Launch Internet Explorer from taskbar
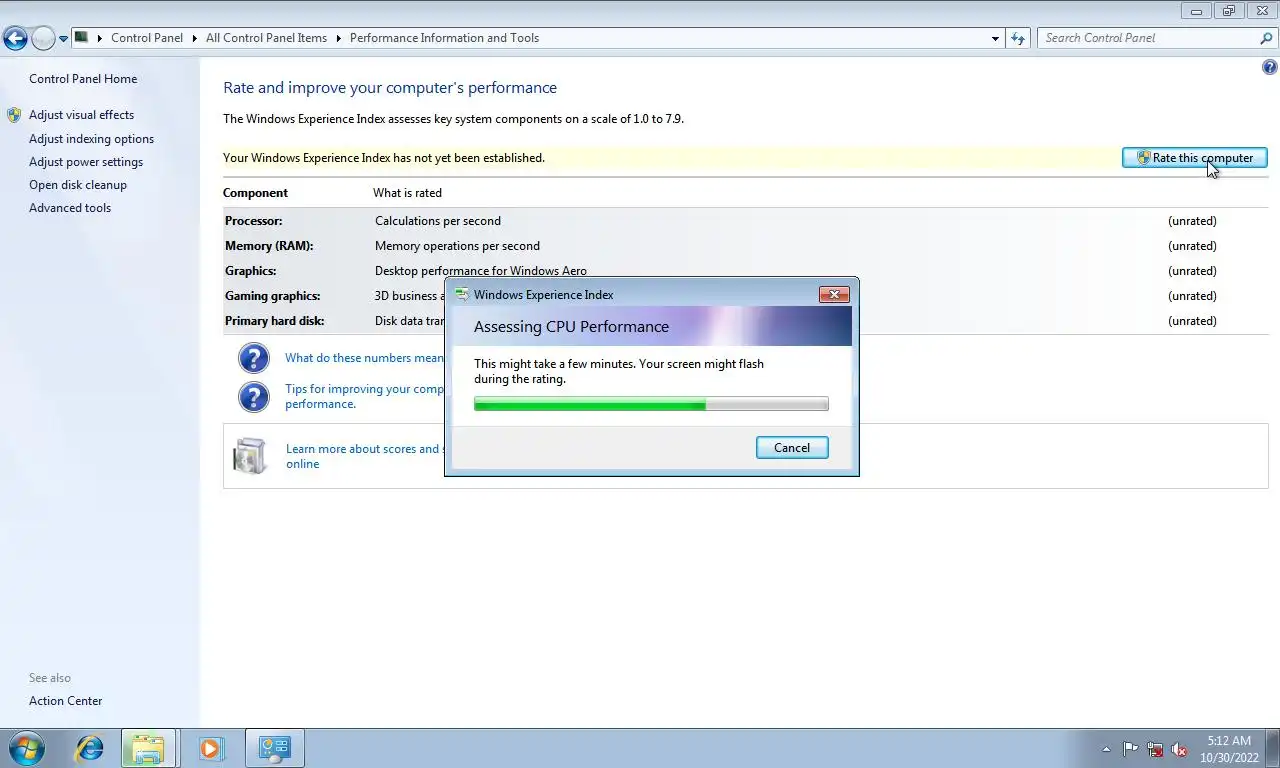This screenshot has width=1280, height=768. [89, 748]
